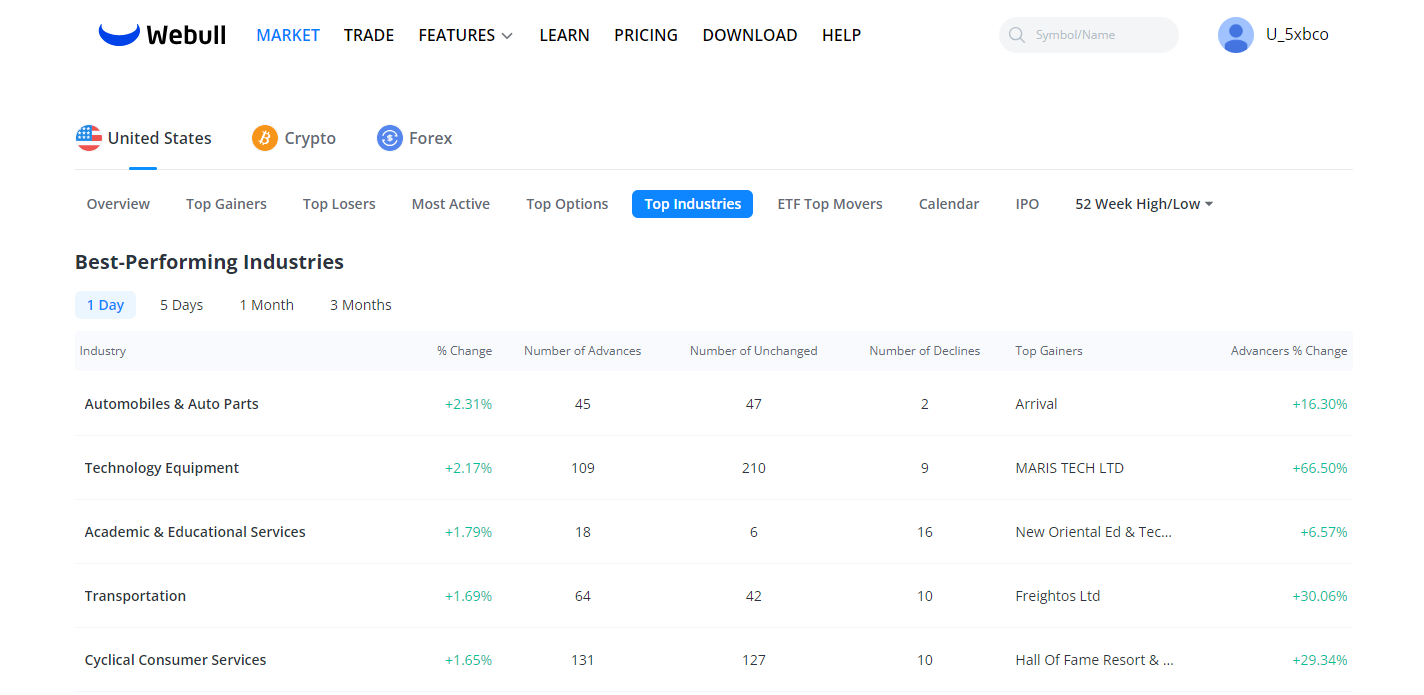Select the 1 Month period
Viewport: 1424px width, 695px height.
[x=266, y=305]
